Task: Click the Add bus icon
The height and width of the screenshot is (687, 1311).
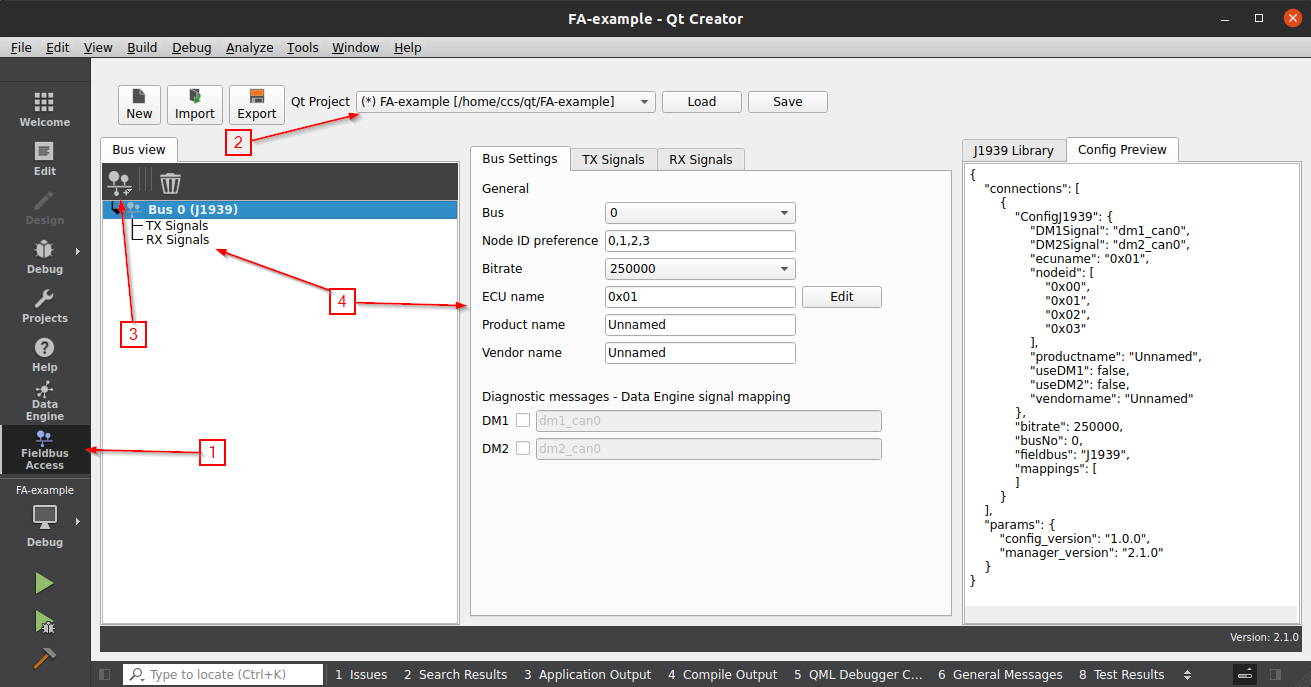Action: [120, 182]
